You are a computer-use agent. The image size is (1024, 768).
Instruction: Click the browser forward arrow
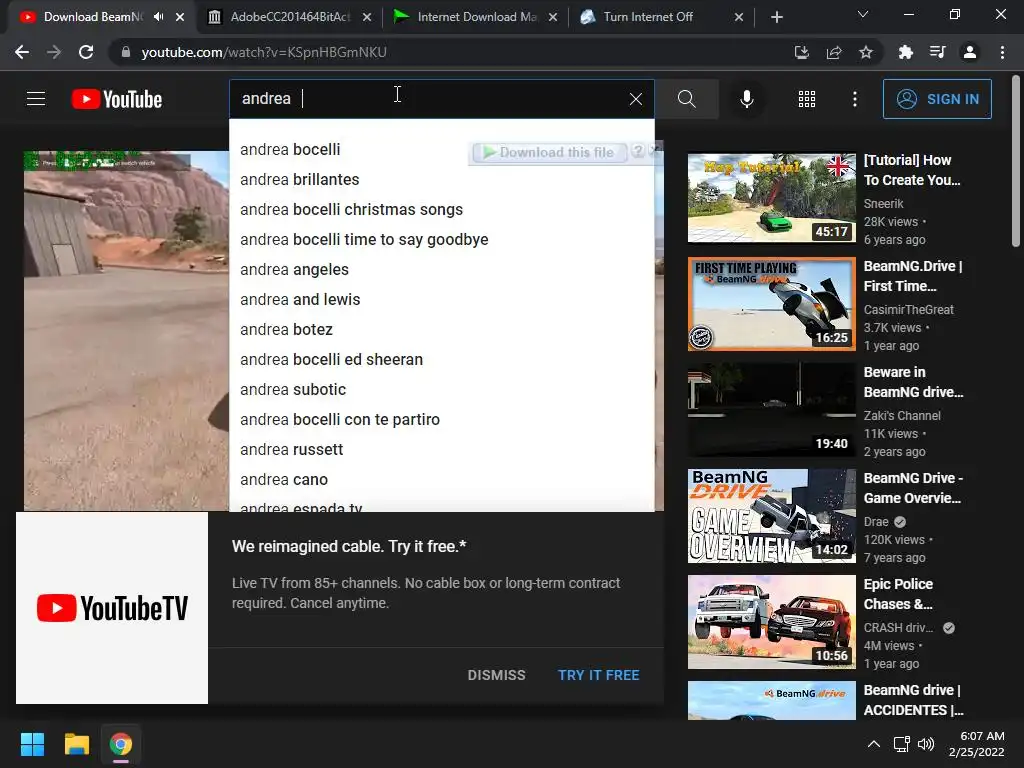[54, 52]
